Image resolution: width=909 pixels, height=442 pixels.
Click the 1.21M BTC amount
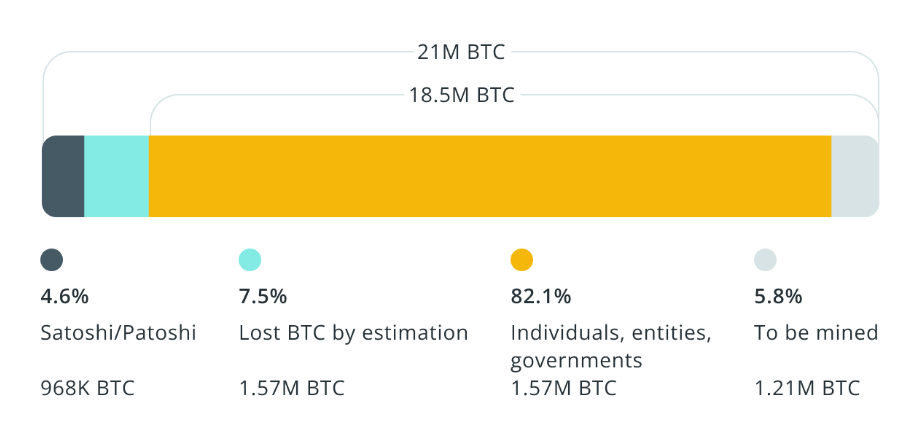coord(807,388)
